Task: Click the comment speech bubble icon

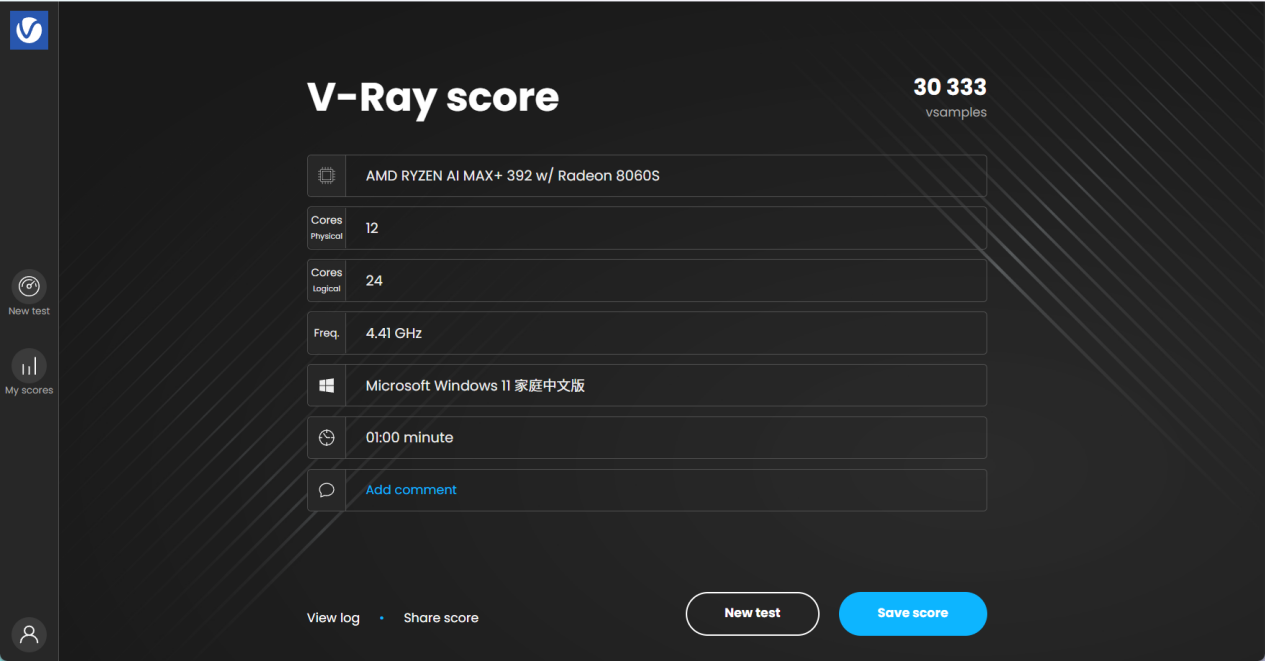Action: pyautogui.click(x=326, y=490)
